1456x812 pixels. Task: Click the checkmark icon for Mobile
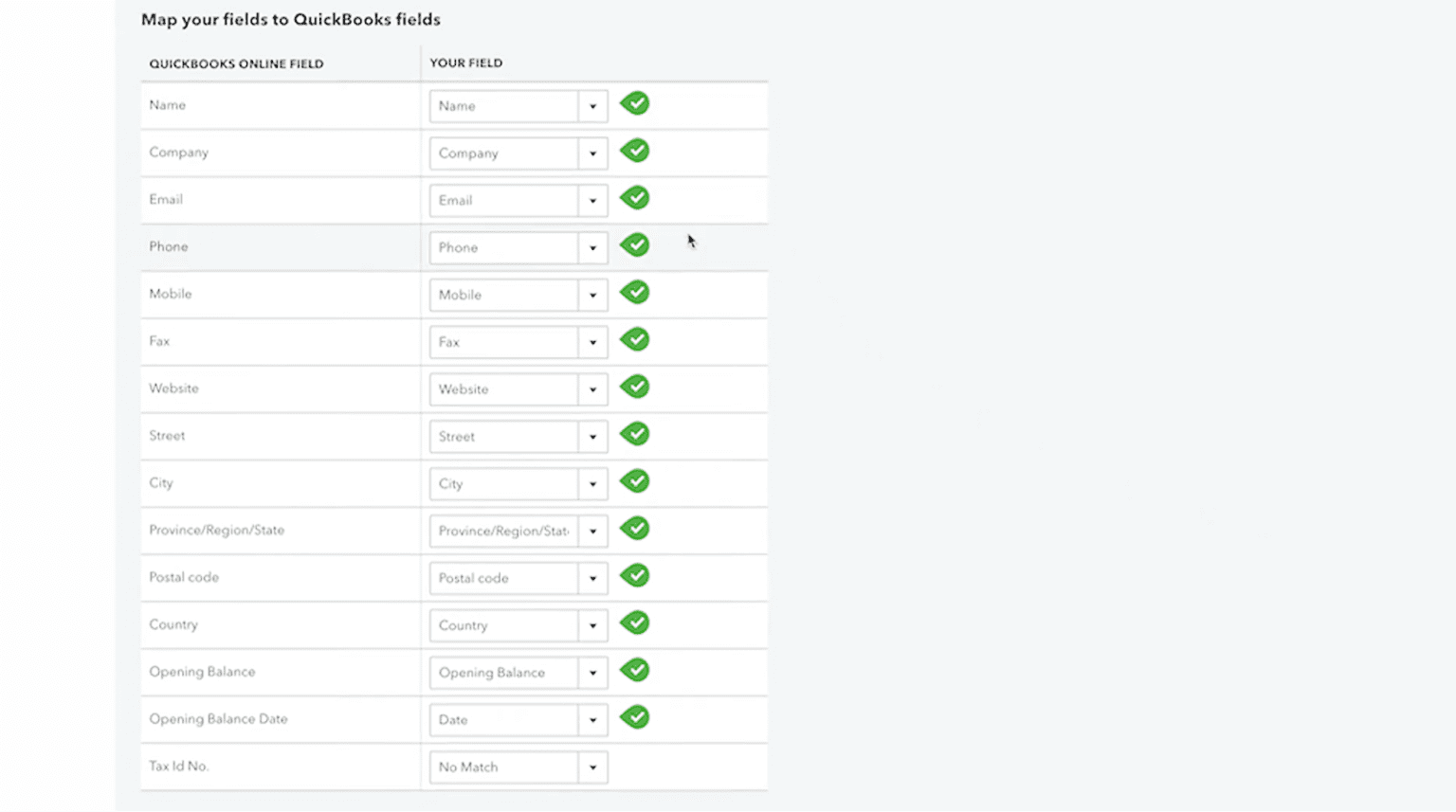634,292
